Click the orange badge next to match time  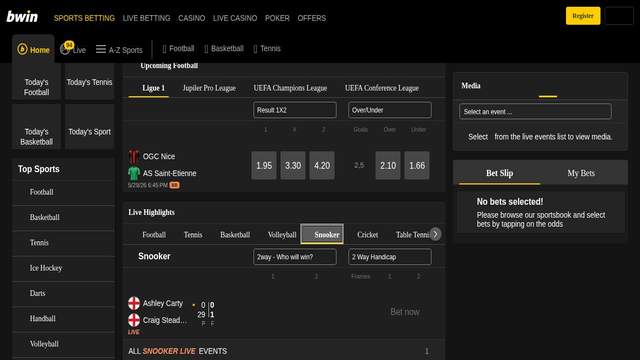pyautogui.click(x=174, y=185)
